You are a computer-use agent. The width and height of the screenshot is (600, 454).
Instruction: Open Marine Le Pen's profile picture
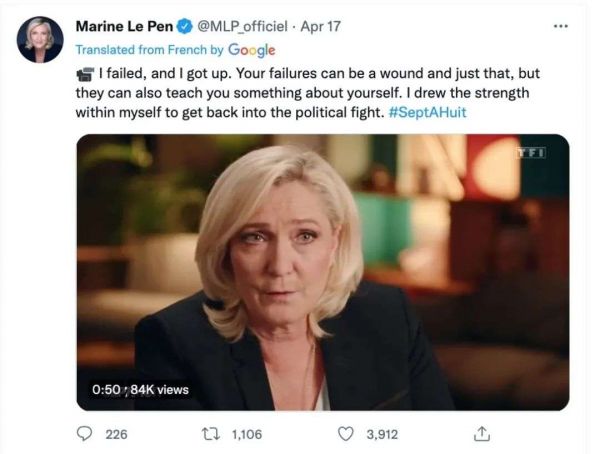click(x=40, y=40)
